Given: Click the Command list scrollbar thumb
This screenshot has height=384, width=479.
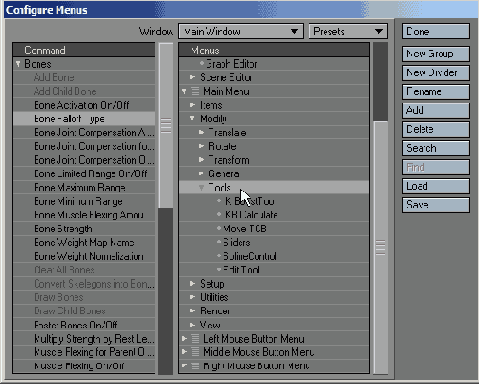Looking at the screenshot, I should (x=166, y=126).
